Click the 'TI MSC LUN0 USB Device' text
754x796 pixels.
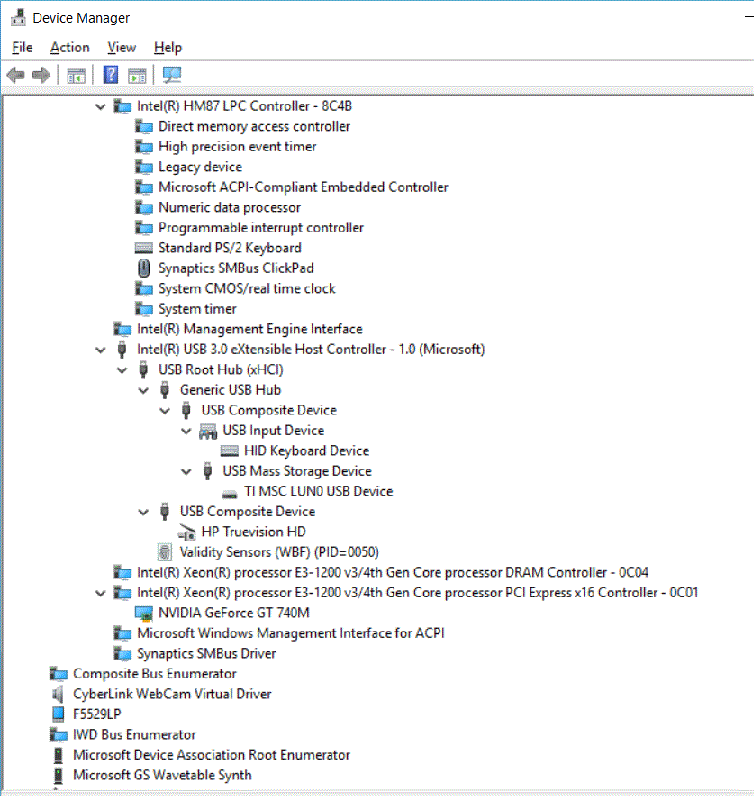(319, 491)
